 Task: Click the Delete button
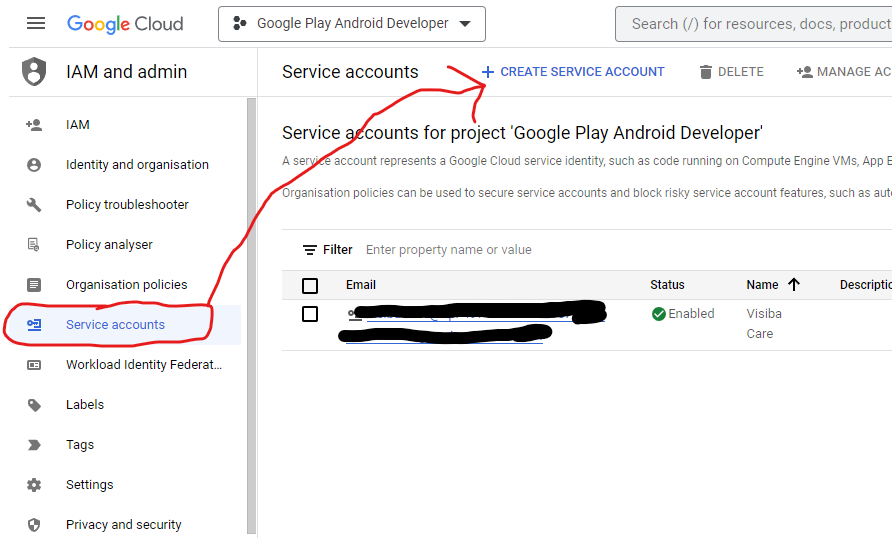[x=732, y=72]
